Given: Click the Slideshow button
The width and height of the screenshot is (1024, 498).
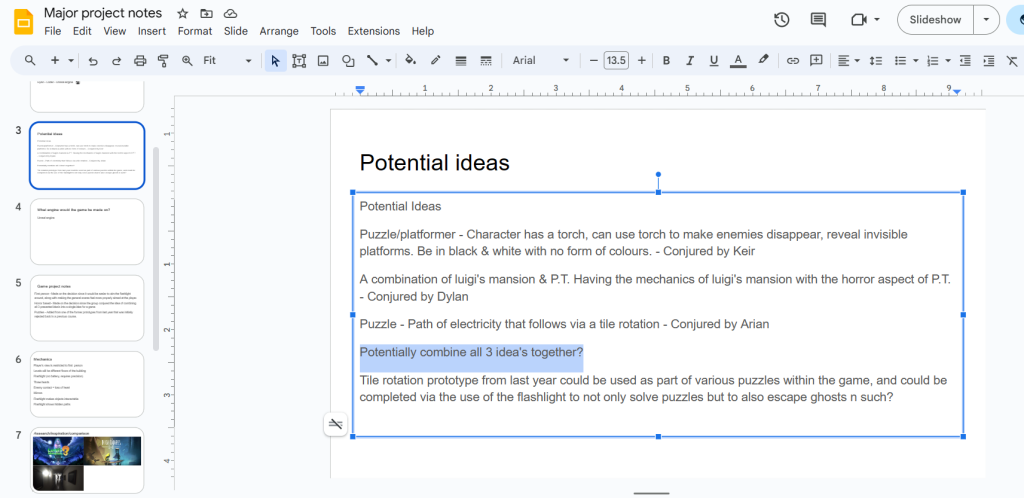Looking at the screenshot, I should coord(935,20).
